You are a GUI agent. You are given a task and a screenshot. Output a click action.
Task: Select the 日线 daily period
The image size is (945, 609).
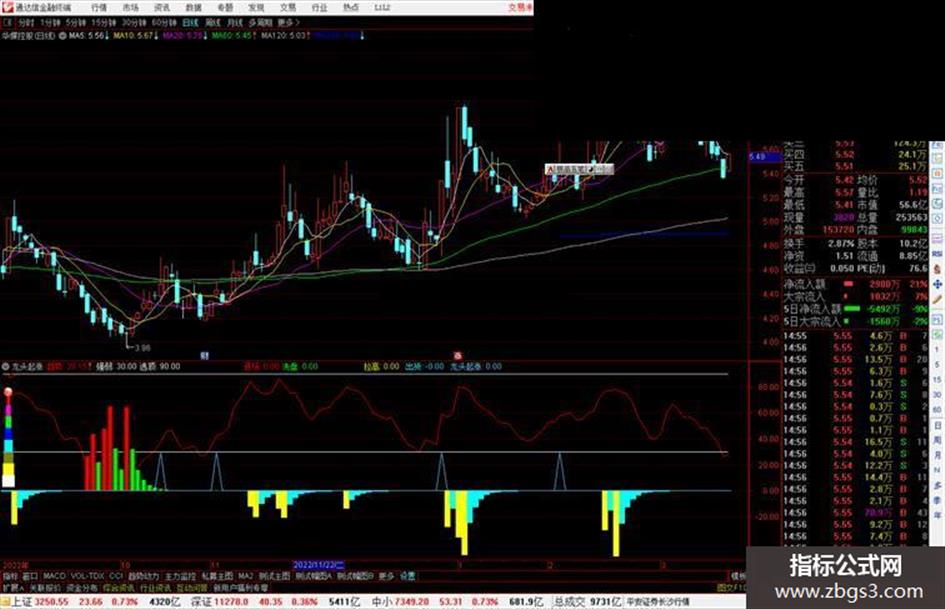(x=190, y=23)
